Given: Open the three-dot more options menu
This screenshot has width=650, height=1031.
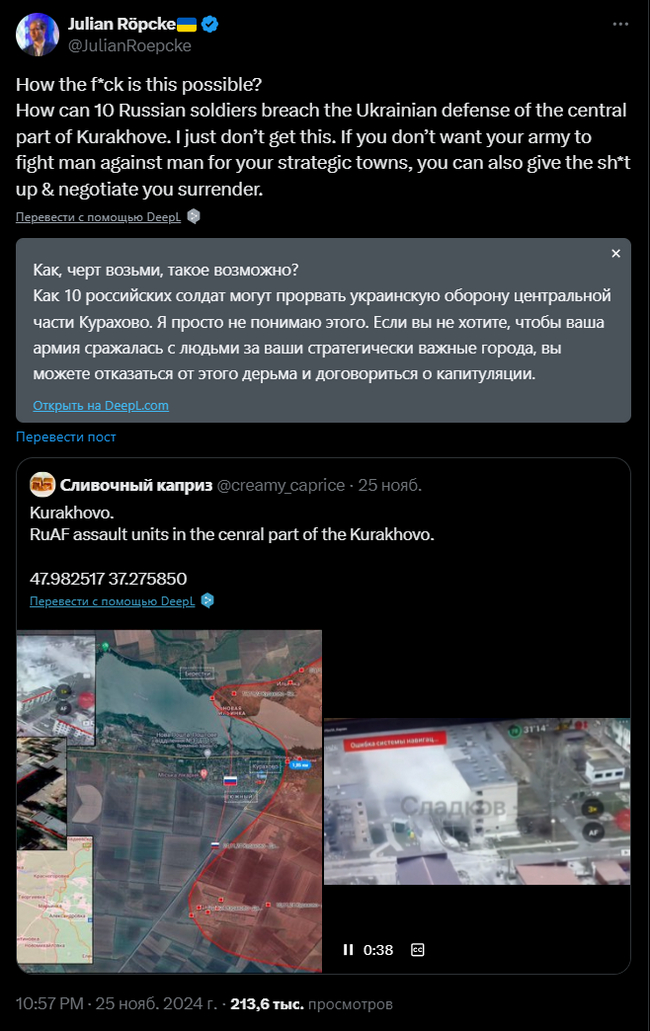Looking at the screenshot, I should coord(620,24).
